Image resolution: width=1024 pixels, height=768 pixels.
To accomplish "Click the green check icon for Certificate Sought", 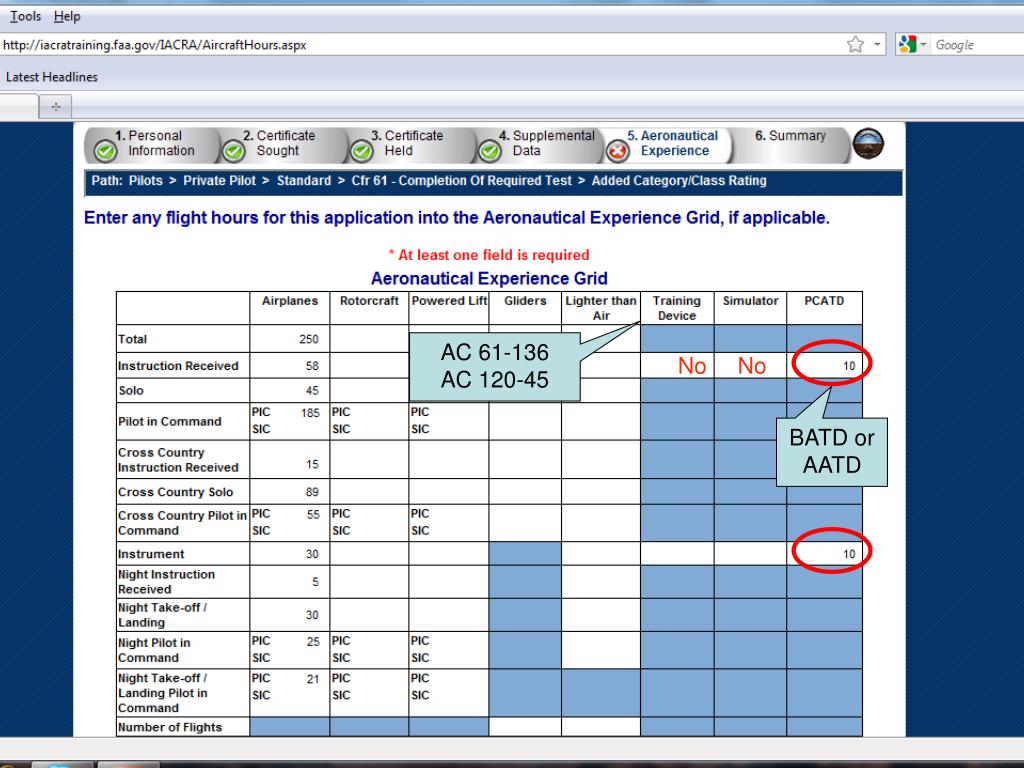I will (x=233, y=152).
